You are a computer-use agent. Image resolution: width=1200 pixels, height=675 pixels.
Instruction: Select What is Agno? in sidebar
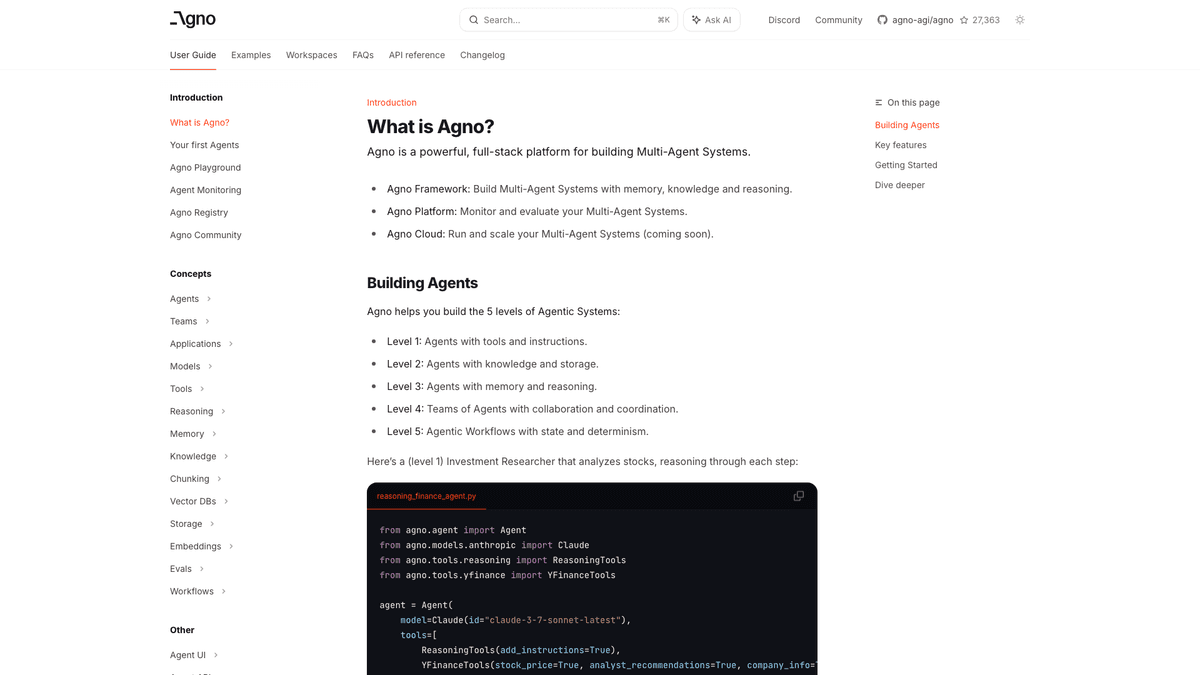point(200,123)
